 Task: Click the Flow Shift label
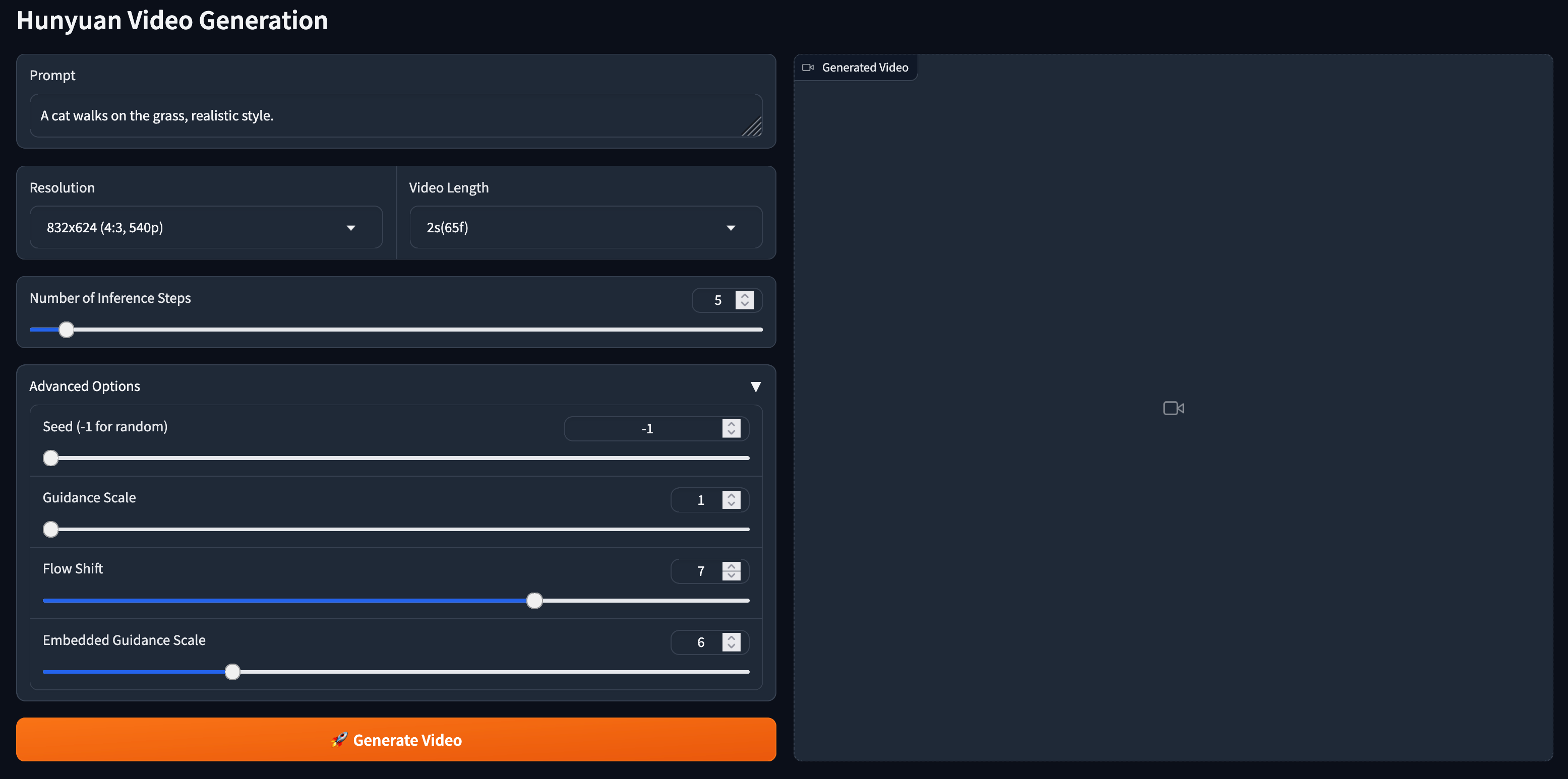[73, 568]
